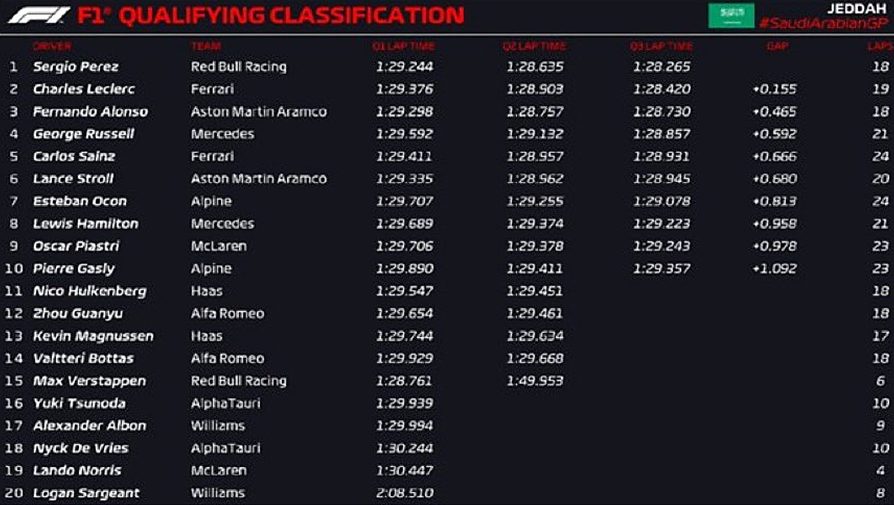This screenshot has height=505, width=894.
Task: Select the Q3 LAP TIME column header
Action: (661, 46)
